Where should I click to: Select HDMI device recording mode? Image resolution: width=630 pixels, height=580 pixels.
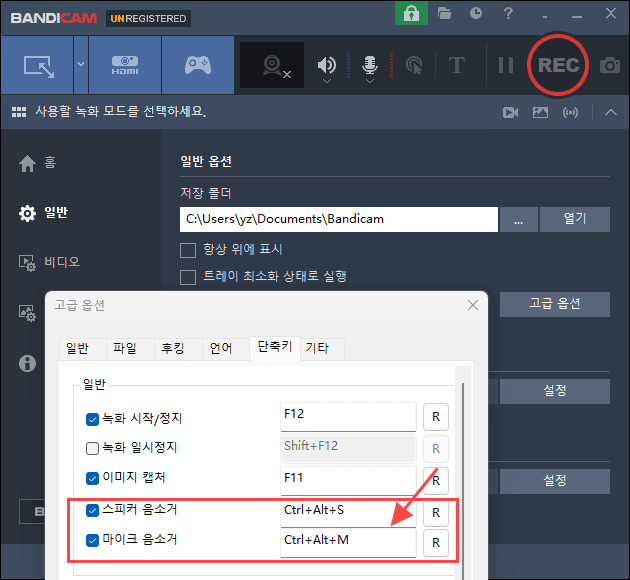point(125,65)
